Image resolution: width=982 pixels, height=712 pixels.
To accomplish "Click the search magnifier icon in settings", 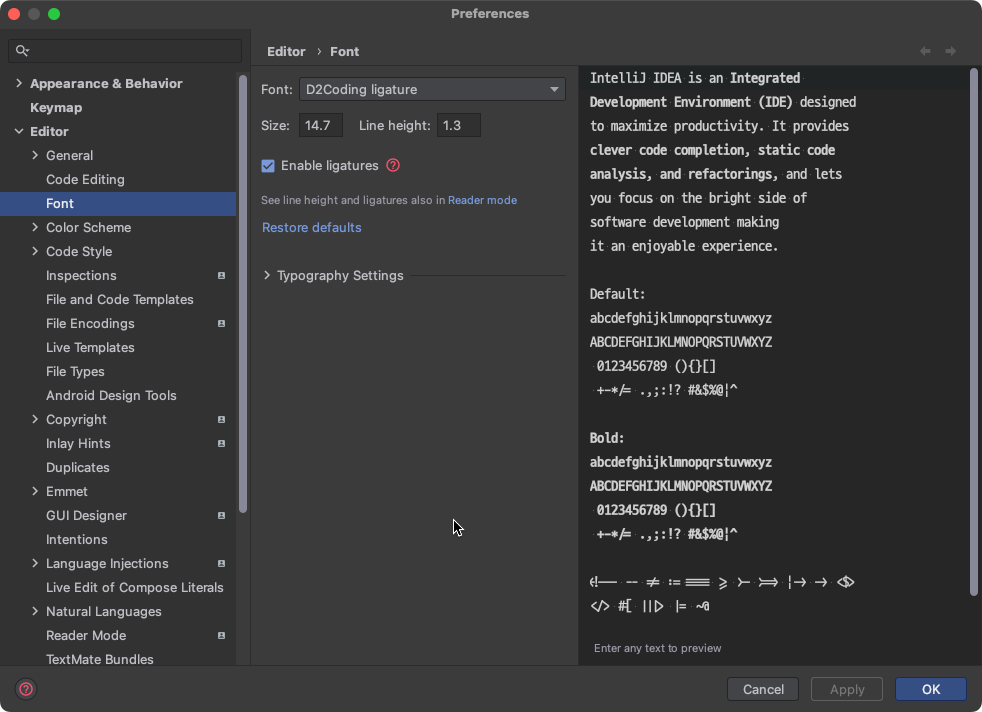I will [22, 51].
